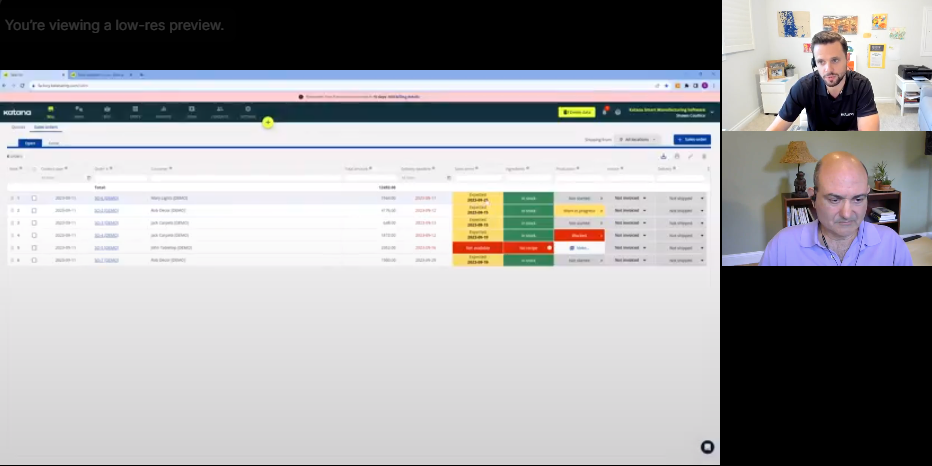
Task: Open the Stock section icon
Action: tap(135, 112)
